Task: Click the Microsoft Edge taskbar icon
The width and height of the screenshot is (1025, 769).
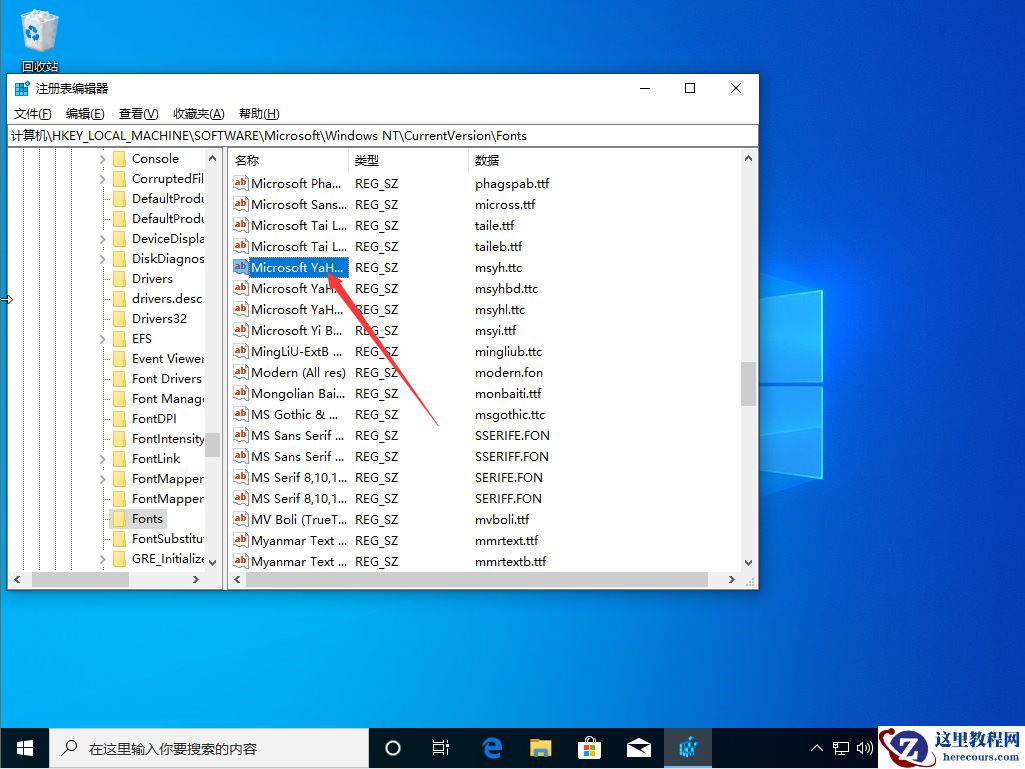Action: [490, 747]
